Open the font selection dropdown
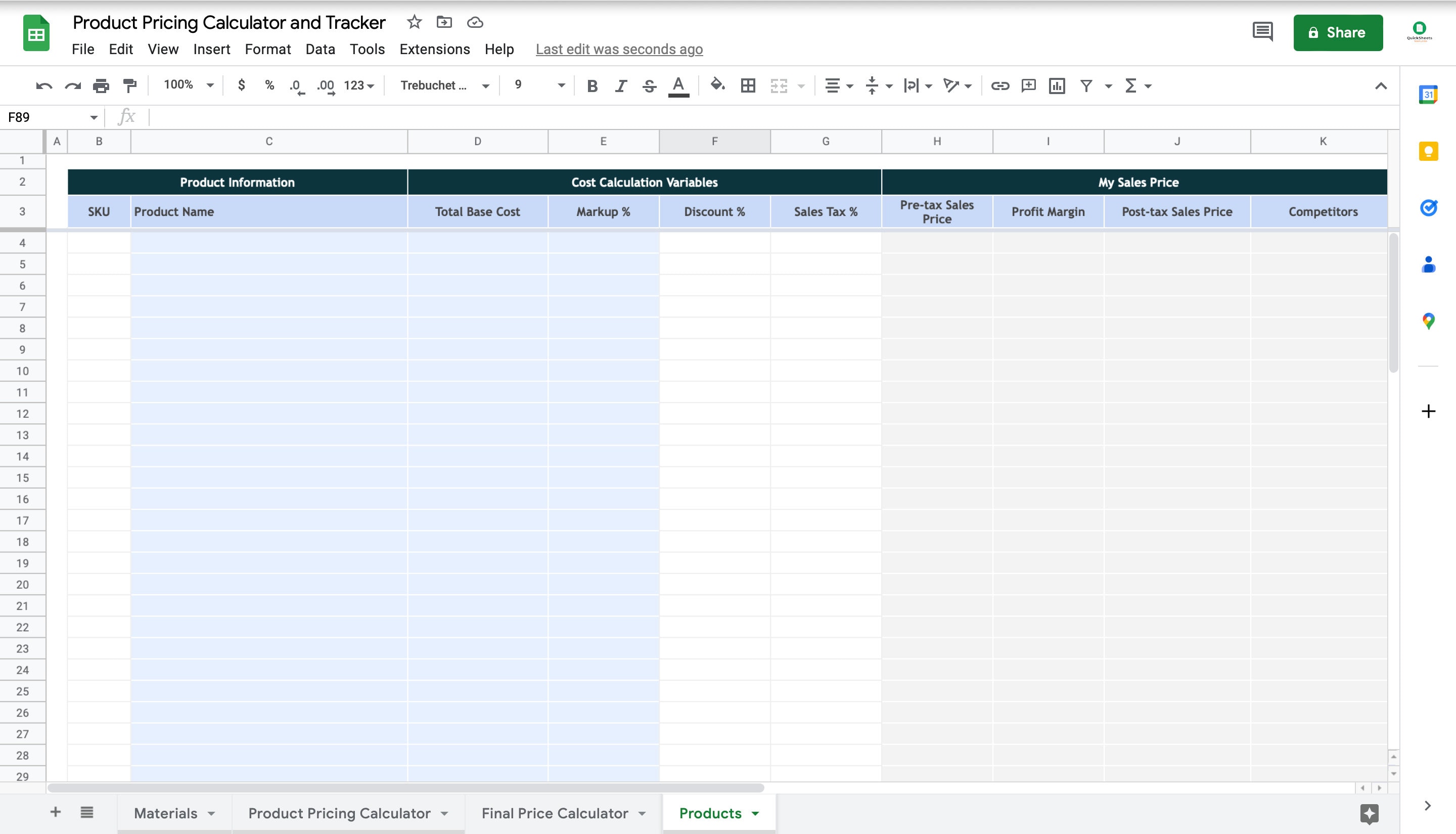This screenshot has height=834, width=1456. [x=444, y=85]
